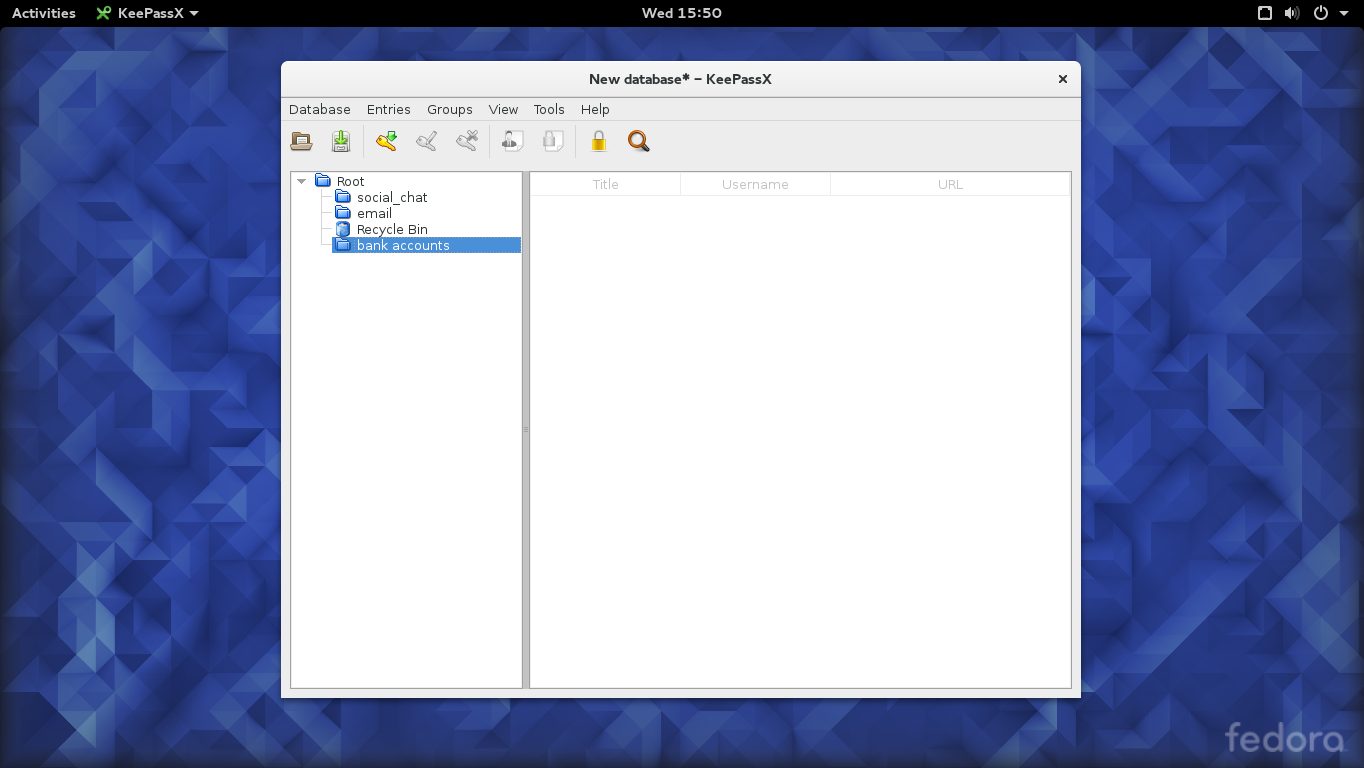
Task: Lock the database with the padlock icon
Action: pos(599,142)
